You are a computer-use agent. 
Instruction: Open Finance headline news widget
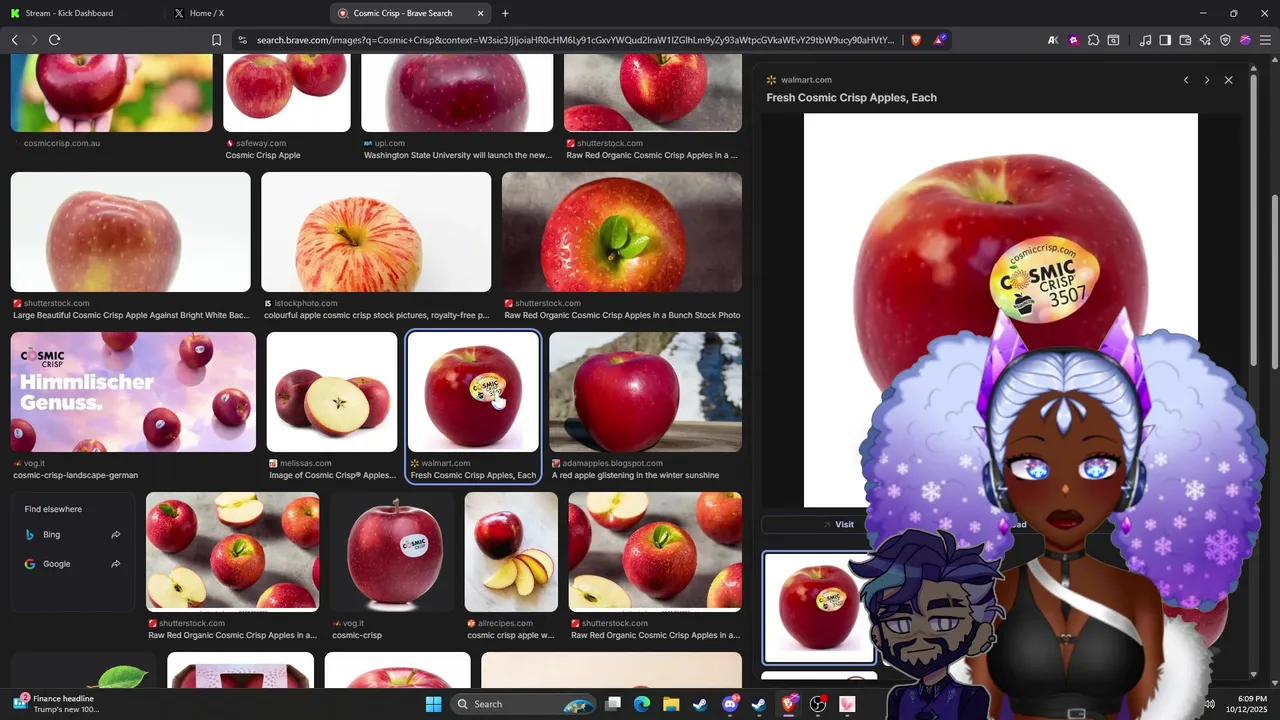(x=55, y=704)
